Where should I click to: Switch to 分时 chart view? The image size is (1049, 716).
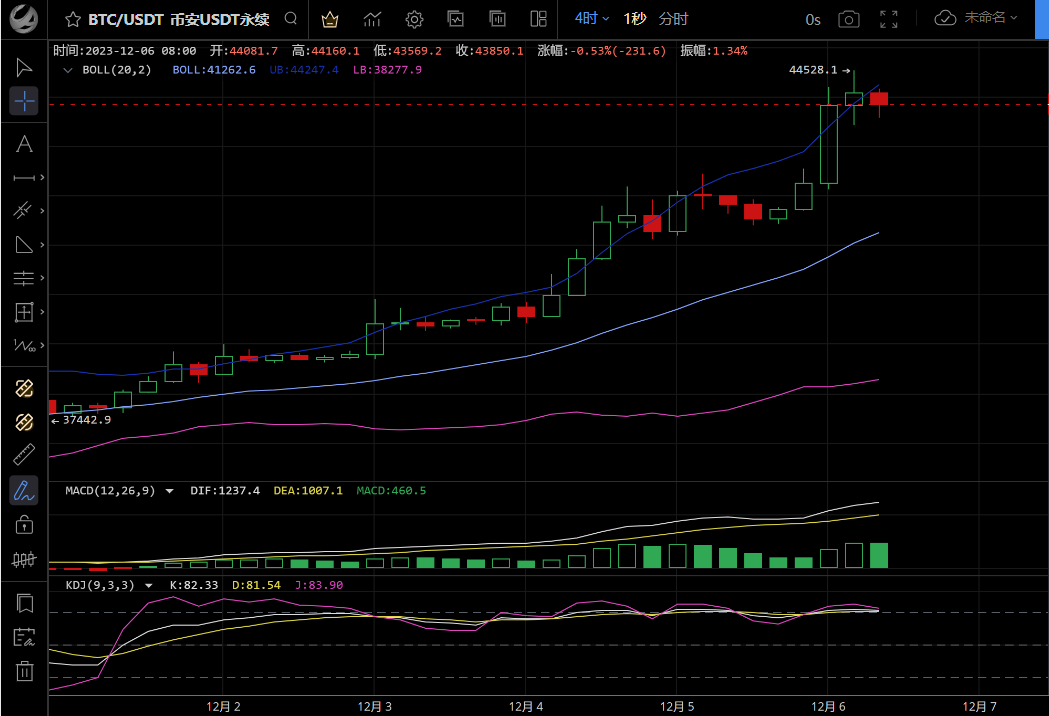click(673, 19)
